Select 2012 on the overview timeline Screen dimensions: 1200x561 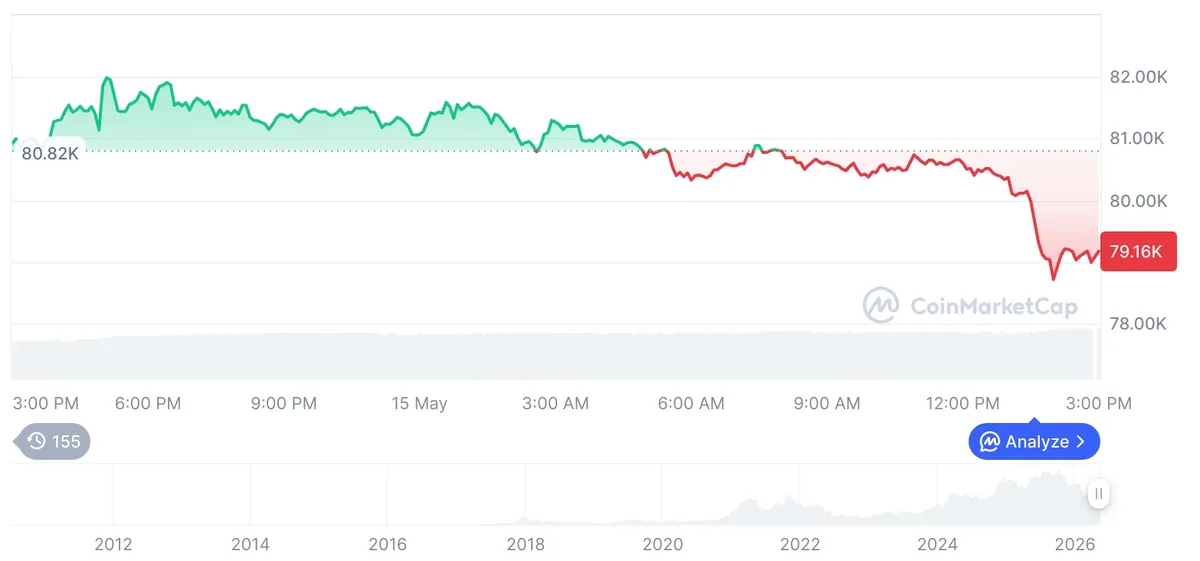pyautogui.click(x=113, y=544)
